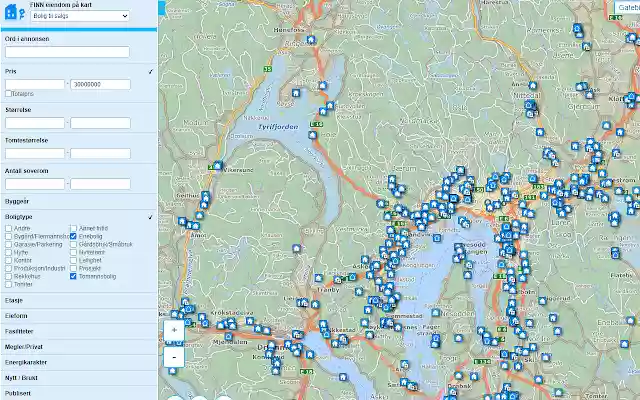Enable the Rekkehus checkbox

[8, 276]
